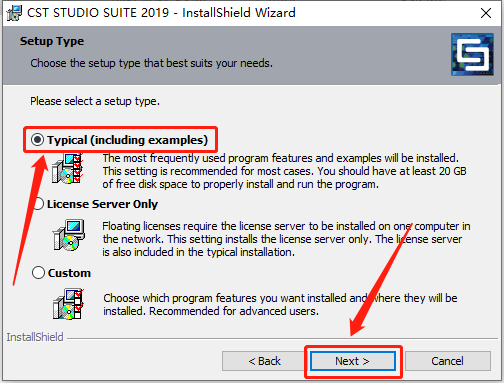Viewport: 504px width, 383px height.
Task: Click the Custom label text
Action: [x=69, y=273]
